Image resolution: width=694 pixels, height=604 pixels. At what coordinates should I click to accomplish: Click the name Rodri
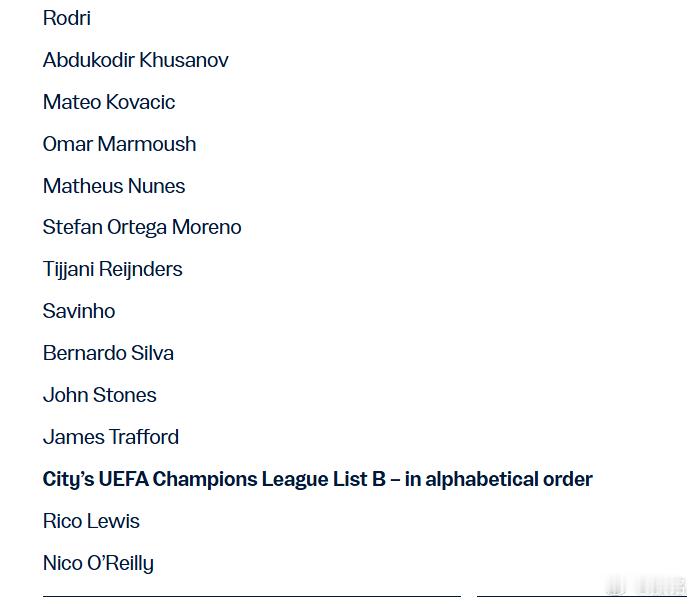pos(67,18)
